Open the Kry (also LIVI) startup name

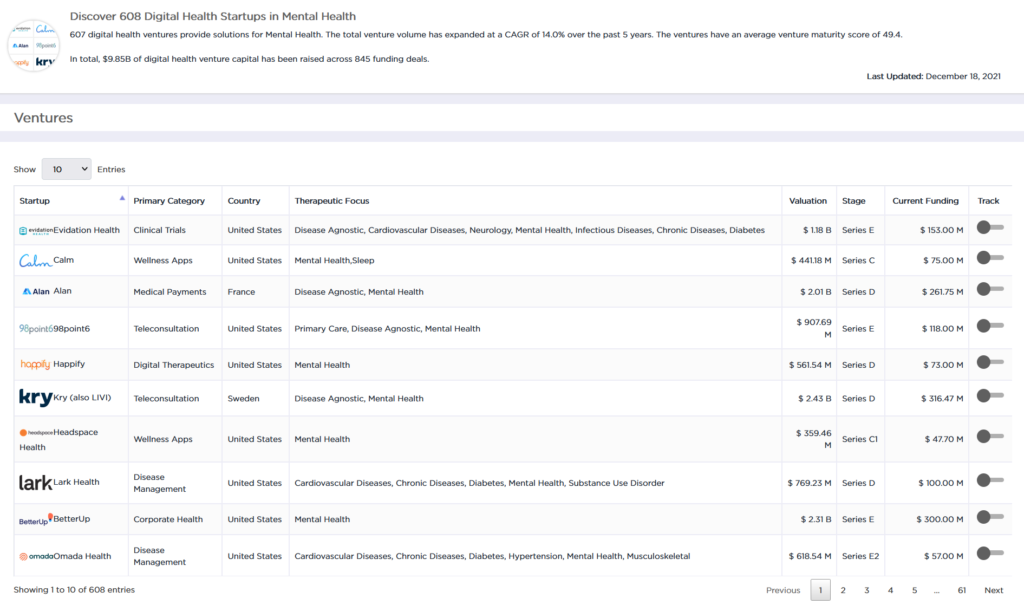point(82,397)
